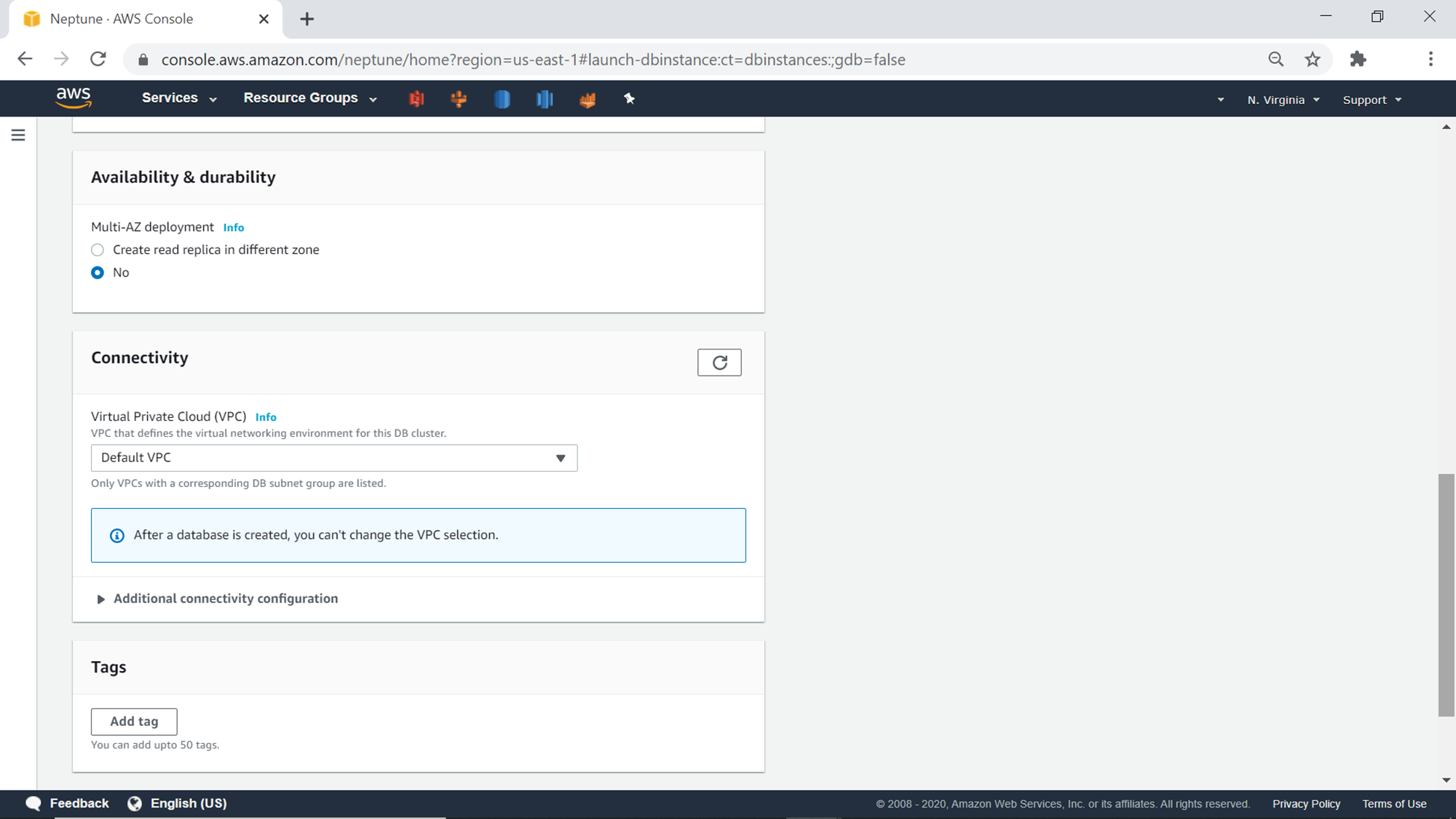Click the browser address bar URL
The image size is (1456, 819).
click(533, 60)
